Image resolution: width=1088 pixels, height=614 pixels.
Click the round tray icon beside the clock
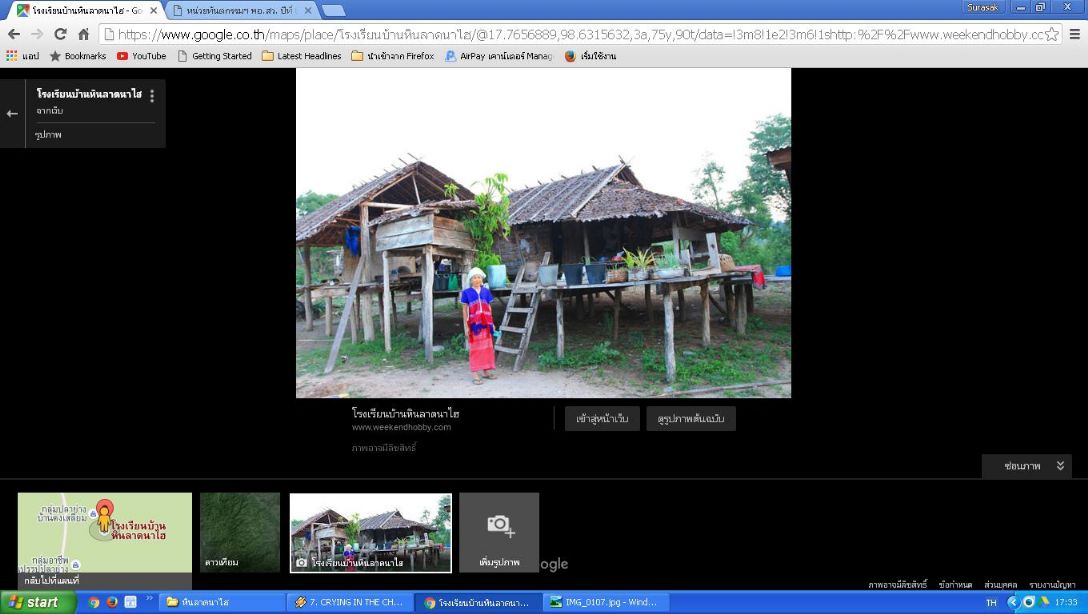(x=1029, y=602)
